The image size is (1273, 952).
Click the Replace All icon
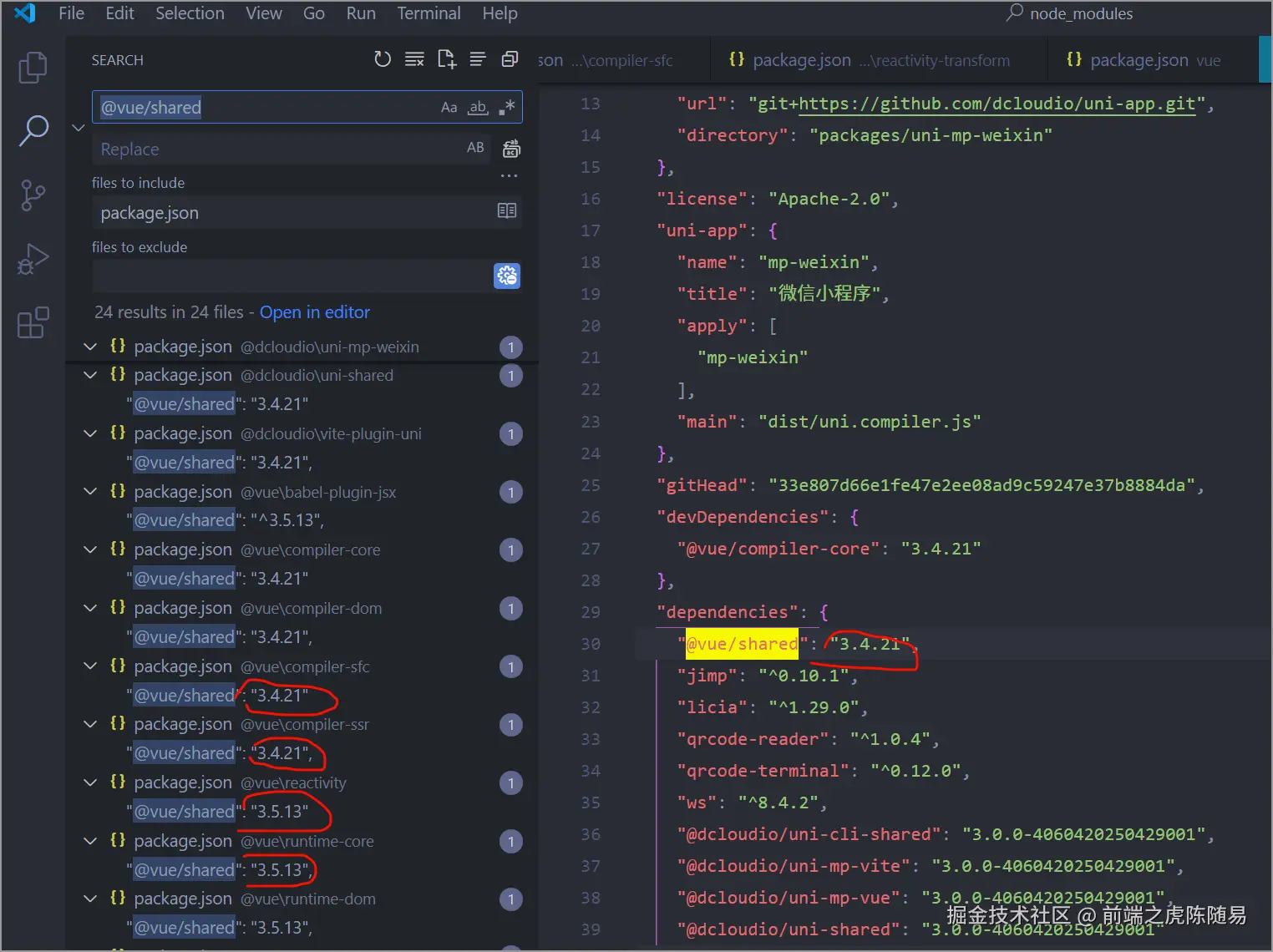click(x=511, y=149)
